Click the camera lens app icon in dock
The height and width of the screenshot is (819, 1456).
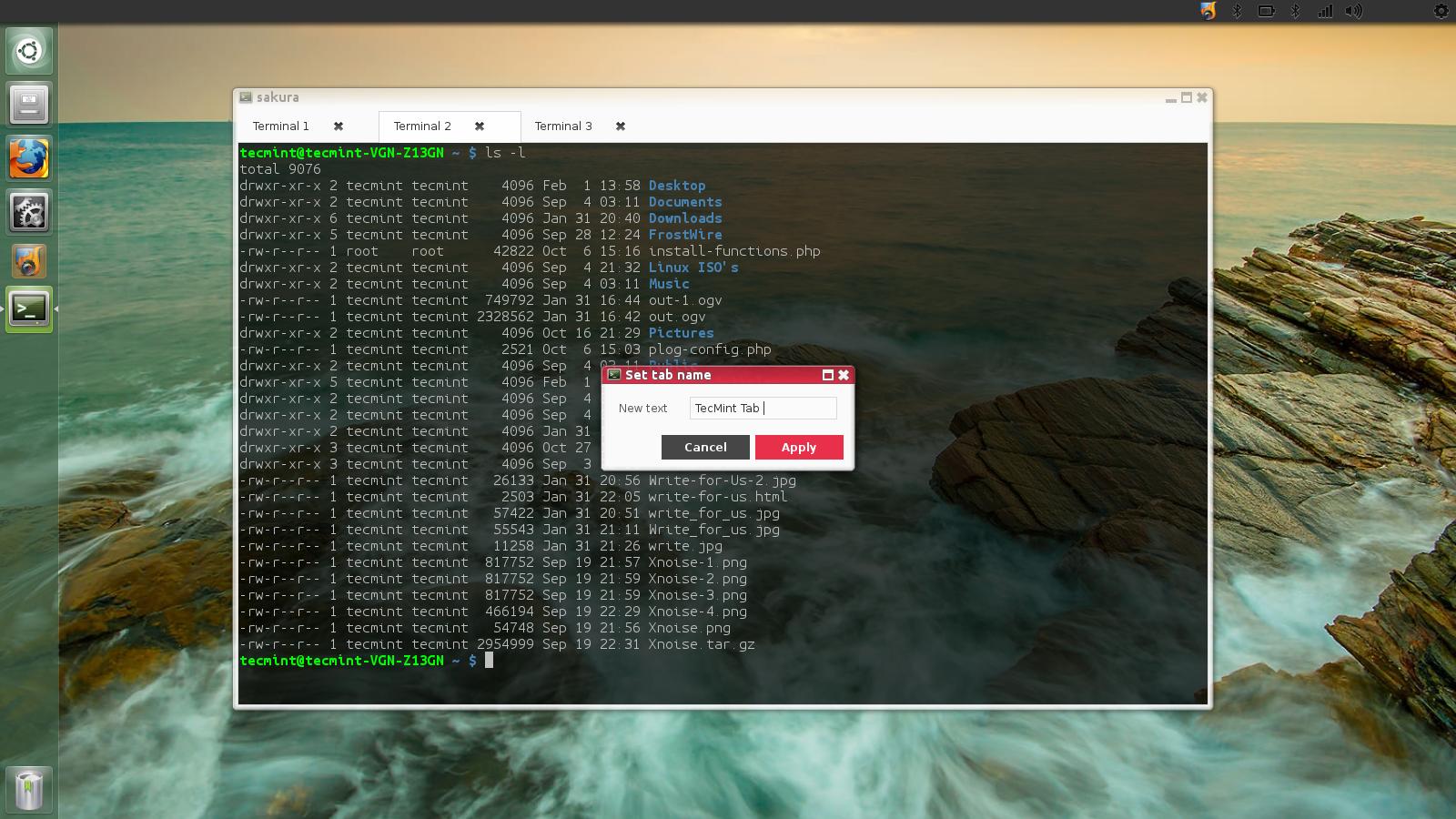pyautogui.click(x=29, y=262)
